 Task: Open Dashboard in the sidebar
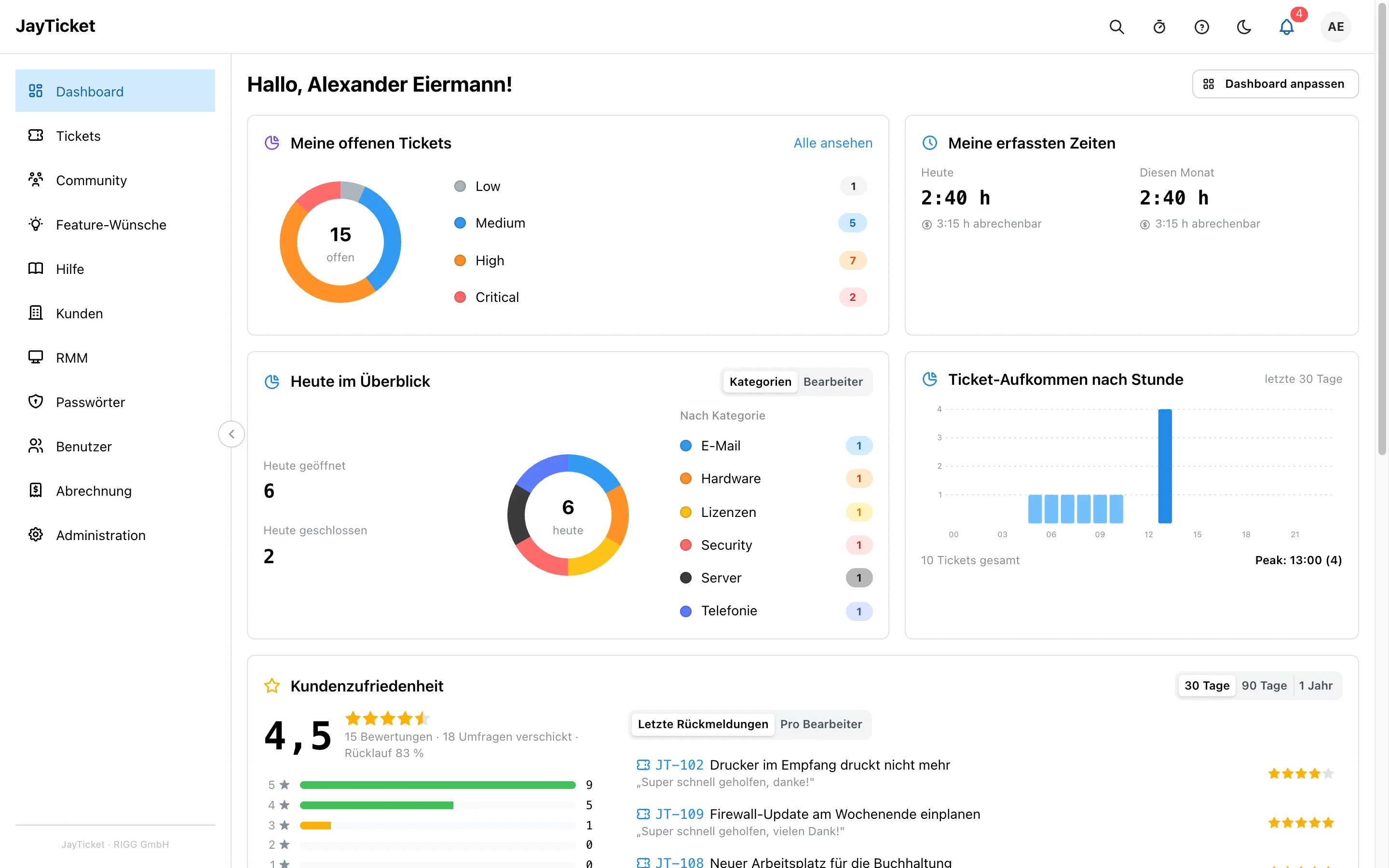click(115, 91)
